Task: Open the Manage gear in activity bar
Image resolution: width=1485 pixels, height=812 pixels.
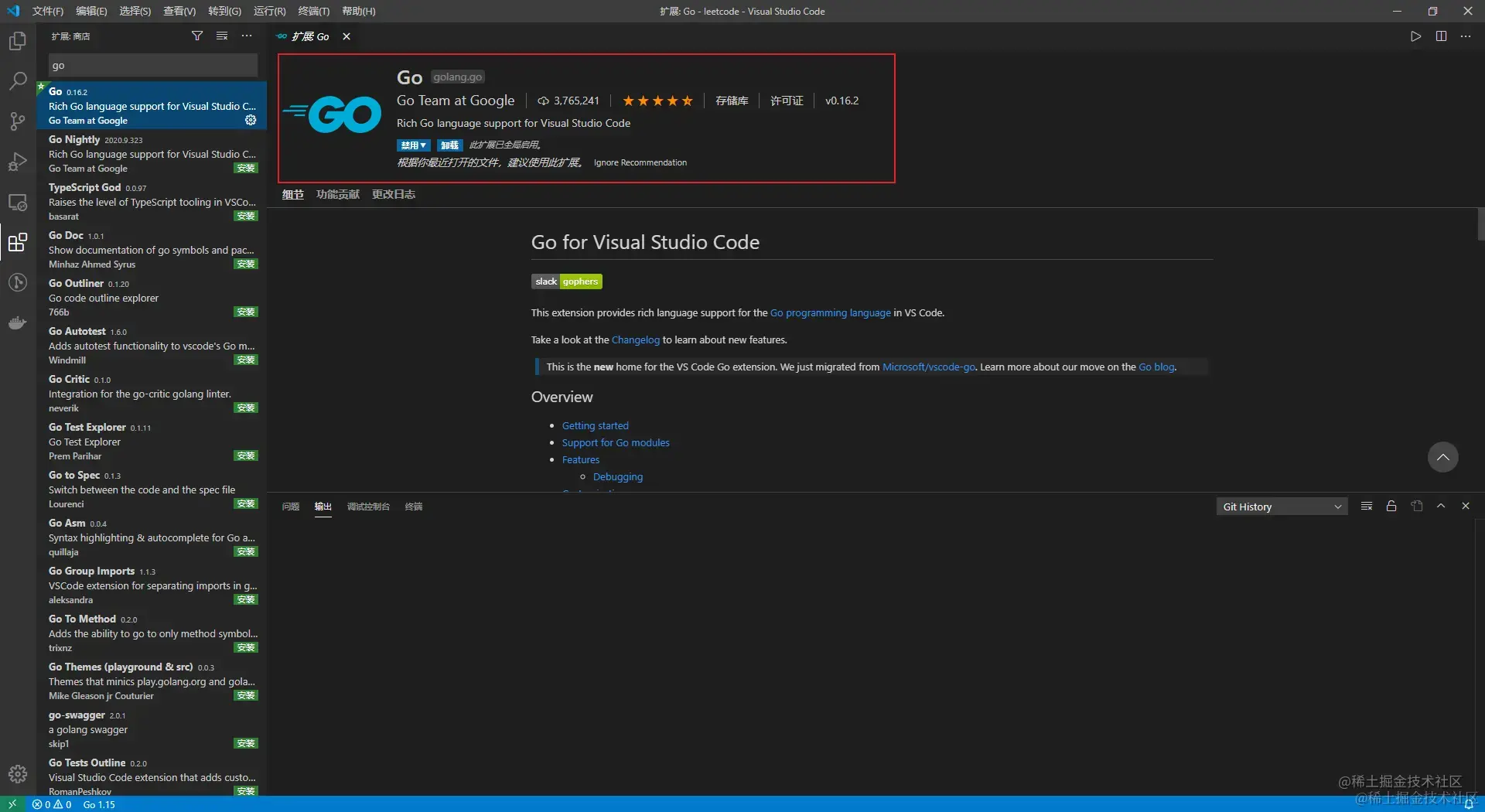Action: (18, 773)
